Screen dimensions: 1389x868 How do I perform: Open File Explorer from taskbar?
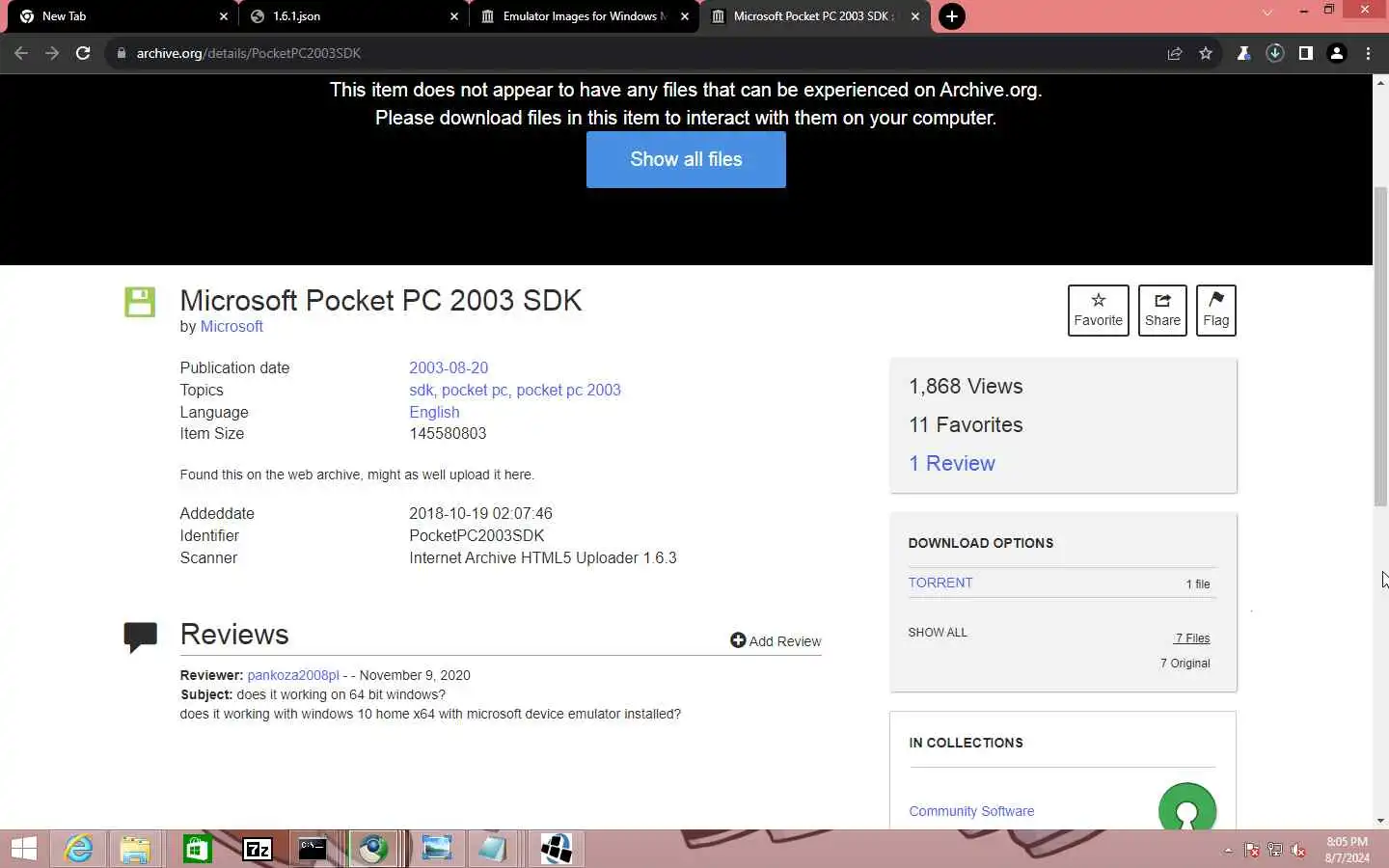(x=136, y=849)
